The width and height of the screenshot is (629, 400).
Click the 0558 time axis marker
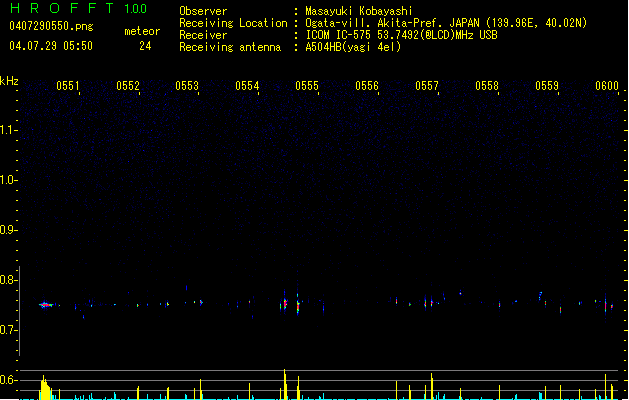487,86
